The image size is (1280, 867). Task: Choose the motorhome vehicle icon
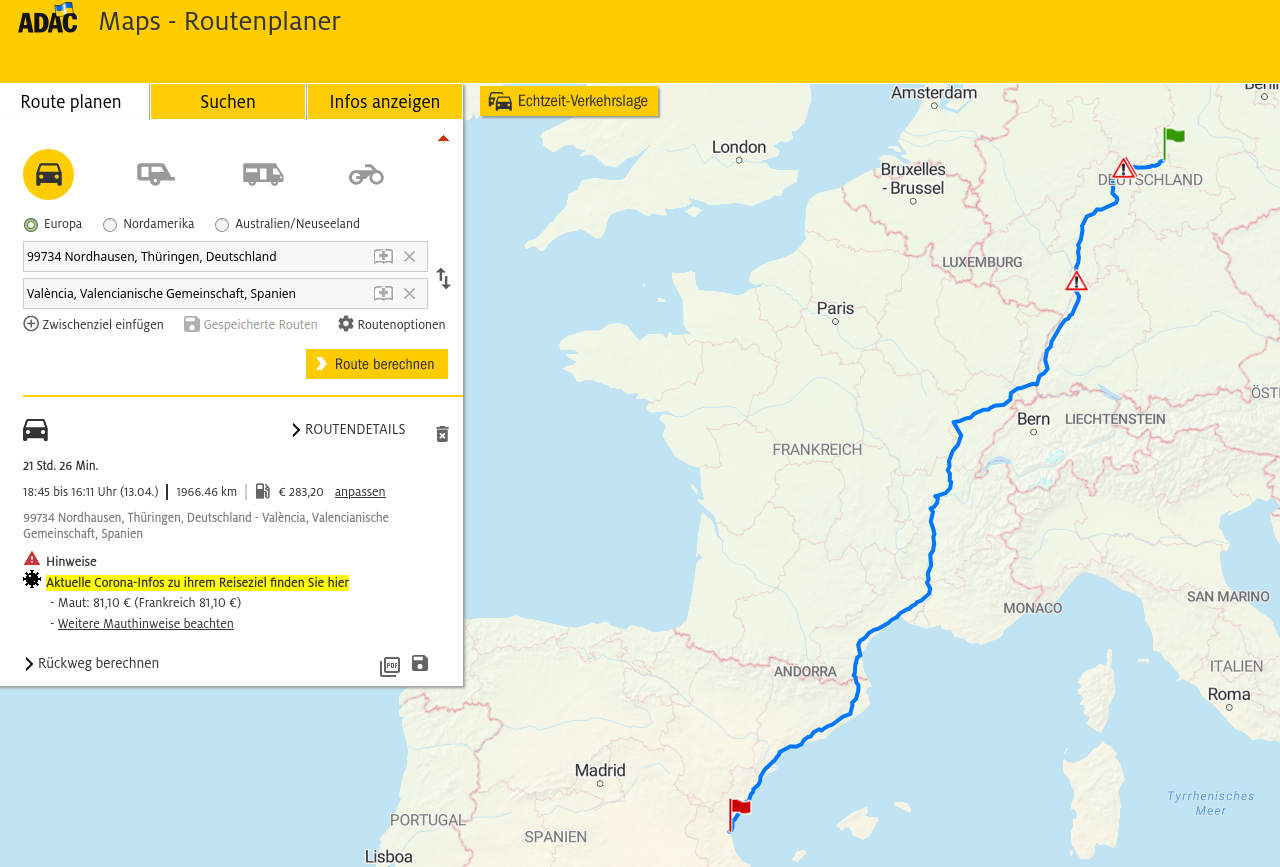point(263,174)
